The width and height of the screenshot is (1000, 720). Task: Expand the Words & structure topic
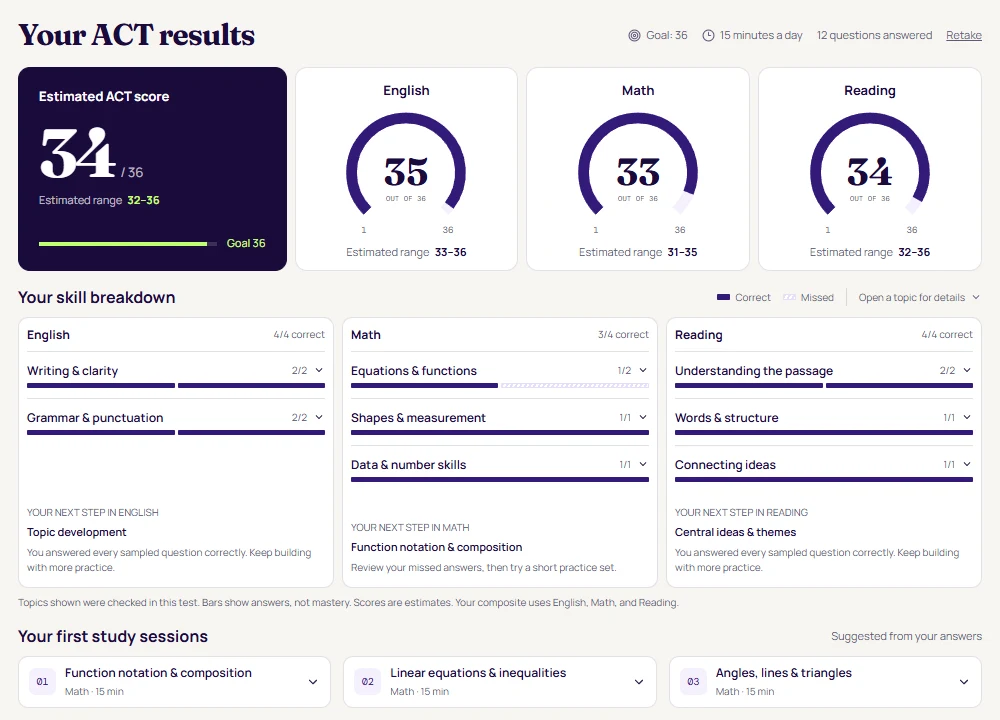[x=967, y=417]
